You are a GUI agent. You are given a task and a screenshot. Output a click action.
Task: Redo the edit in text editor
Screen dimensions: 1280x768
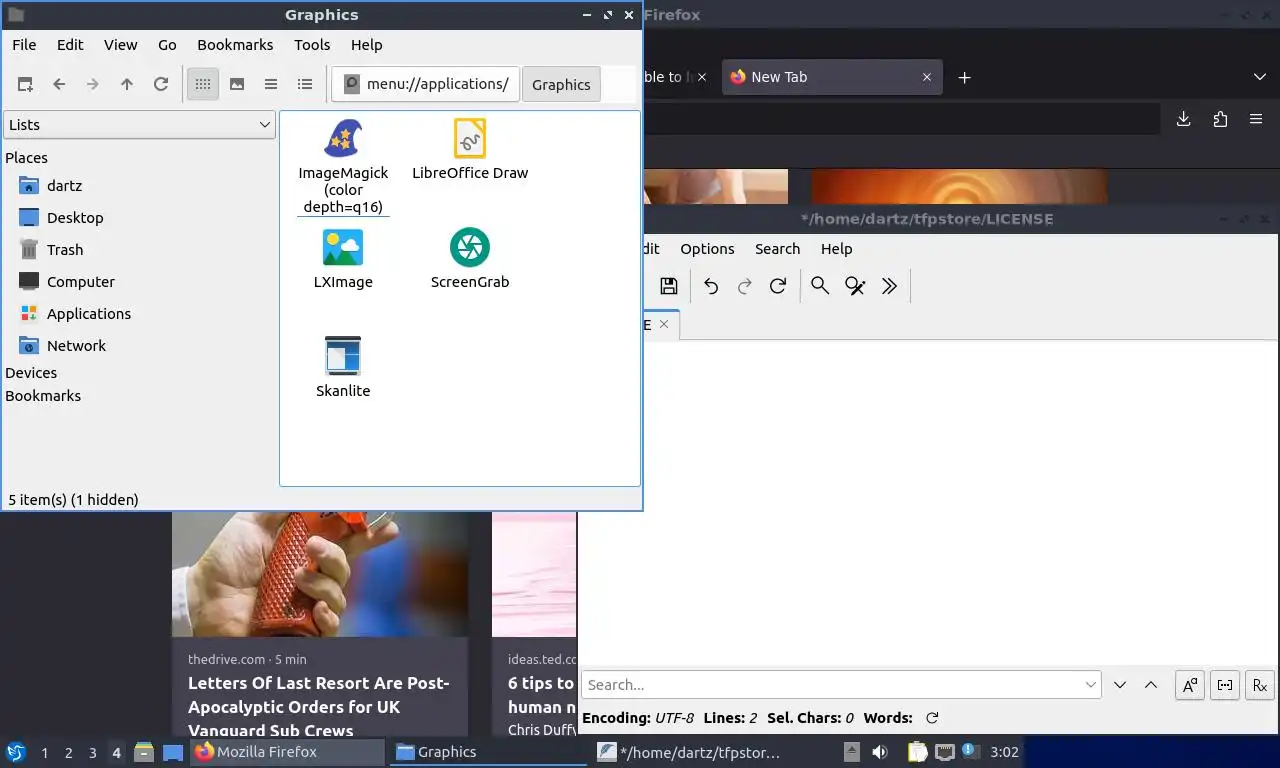pyautogui.click(x=744, y=286)
